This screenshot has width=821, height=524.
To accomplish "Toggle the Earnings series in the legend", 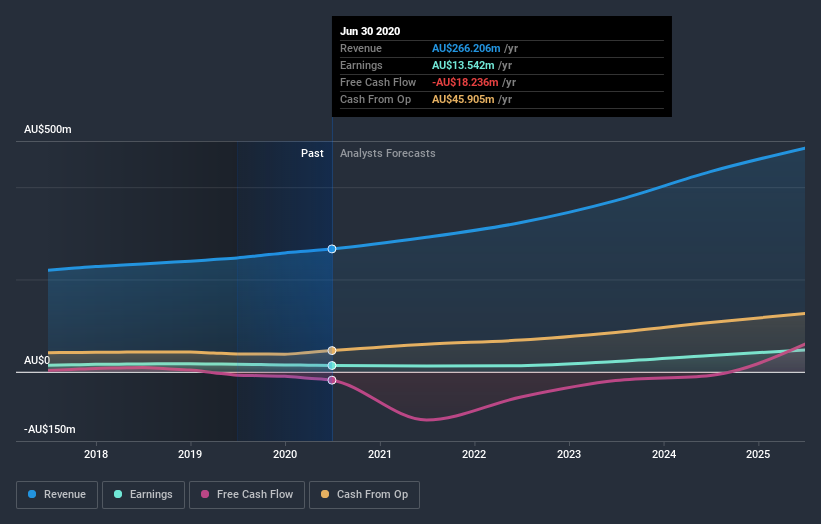I will click(143, 495).
